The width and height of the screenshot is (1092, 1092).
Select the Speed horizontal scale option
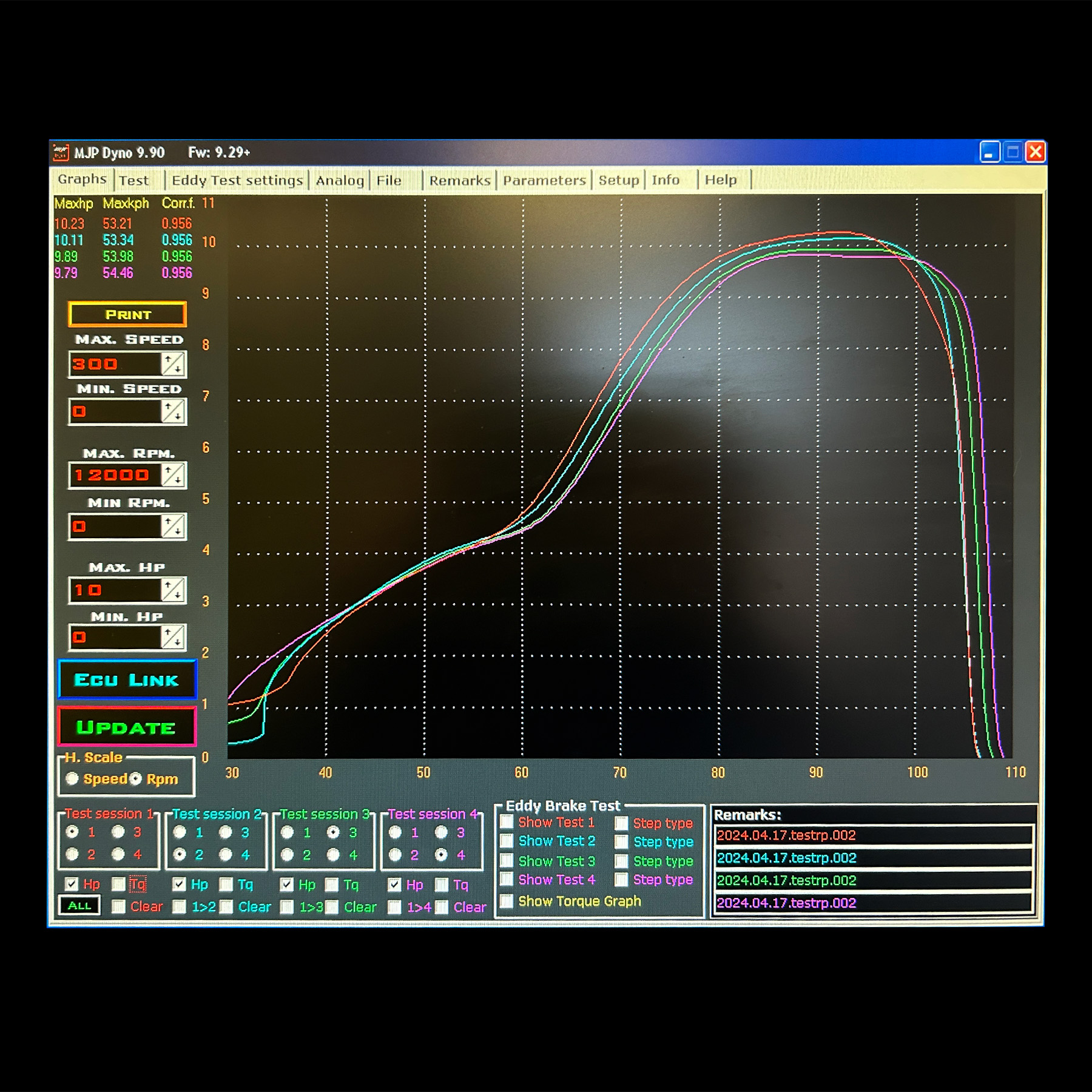pyautogui.click(x=72, y=778)
